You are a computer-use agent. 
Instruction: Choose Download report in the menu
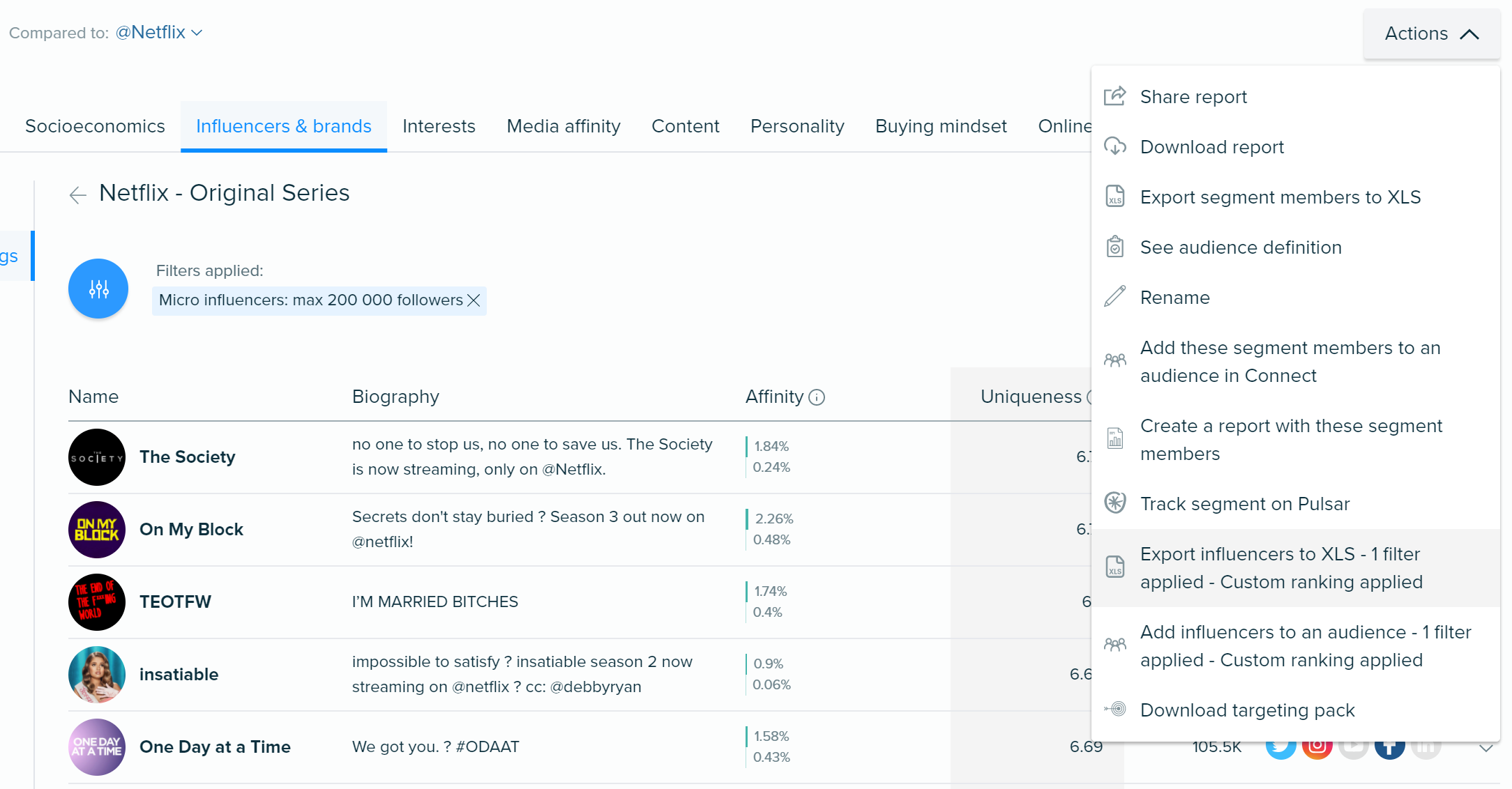pyautogui.click(x=1296, y=147)
